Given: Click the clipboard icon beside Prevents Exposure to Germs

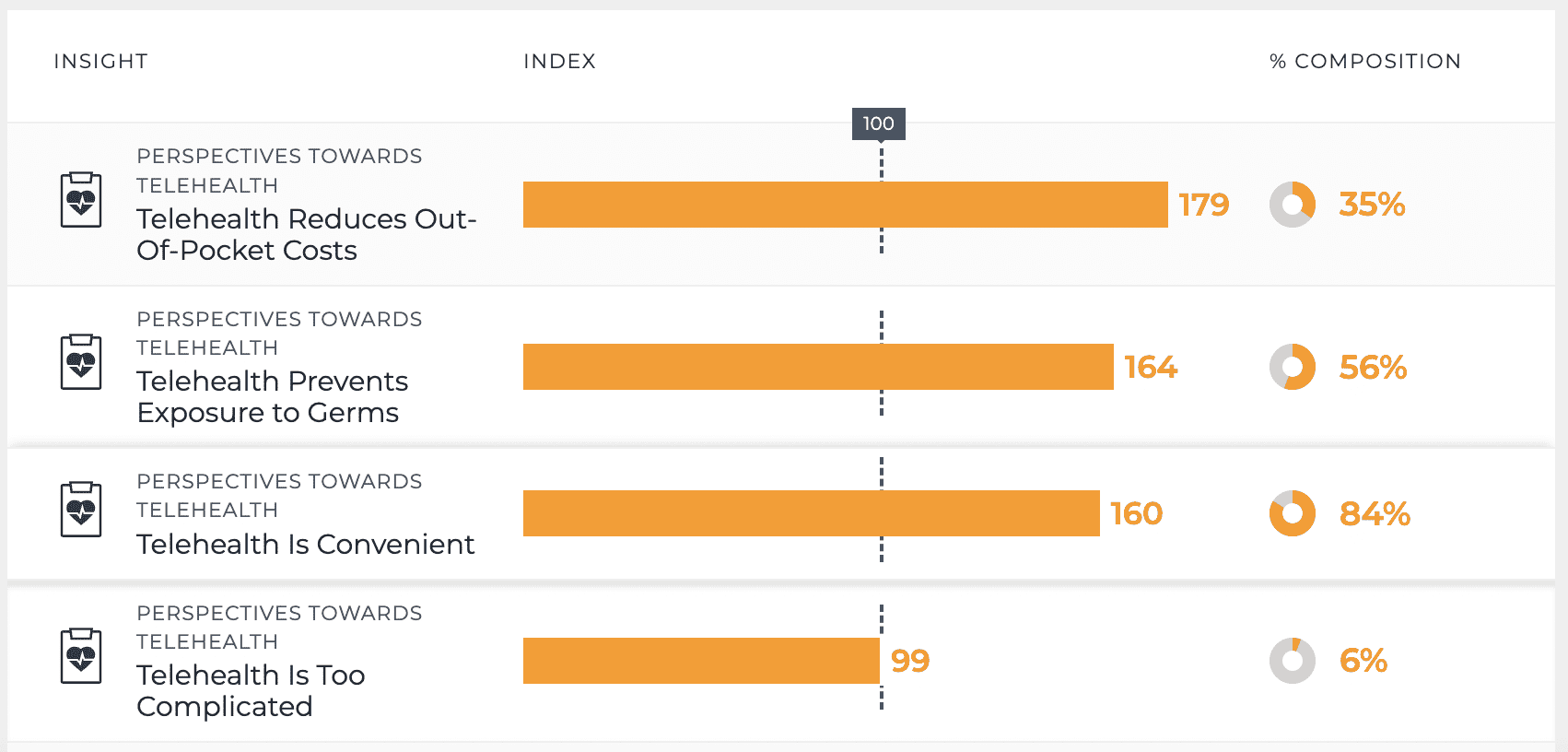Looking at the screenshot, I should (x=81, y=362).
